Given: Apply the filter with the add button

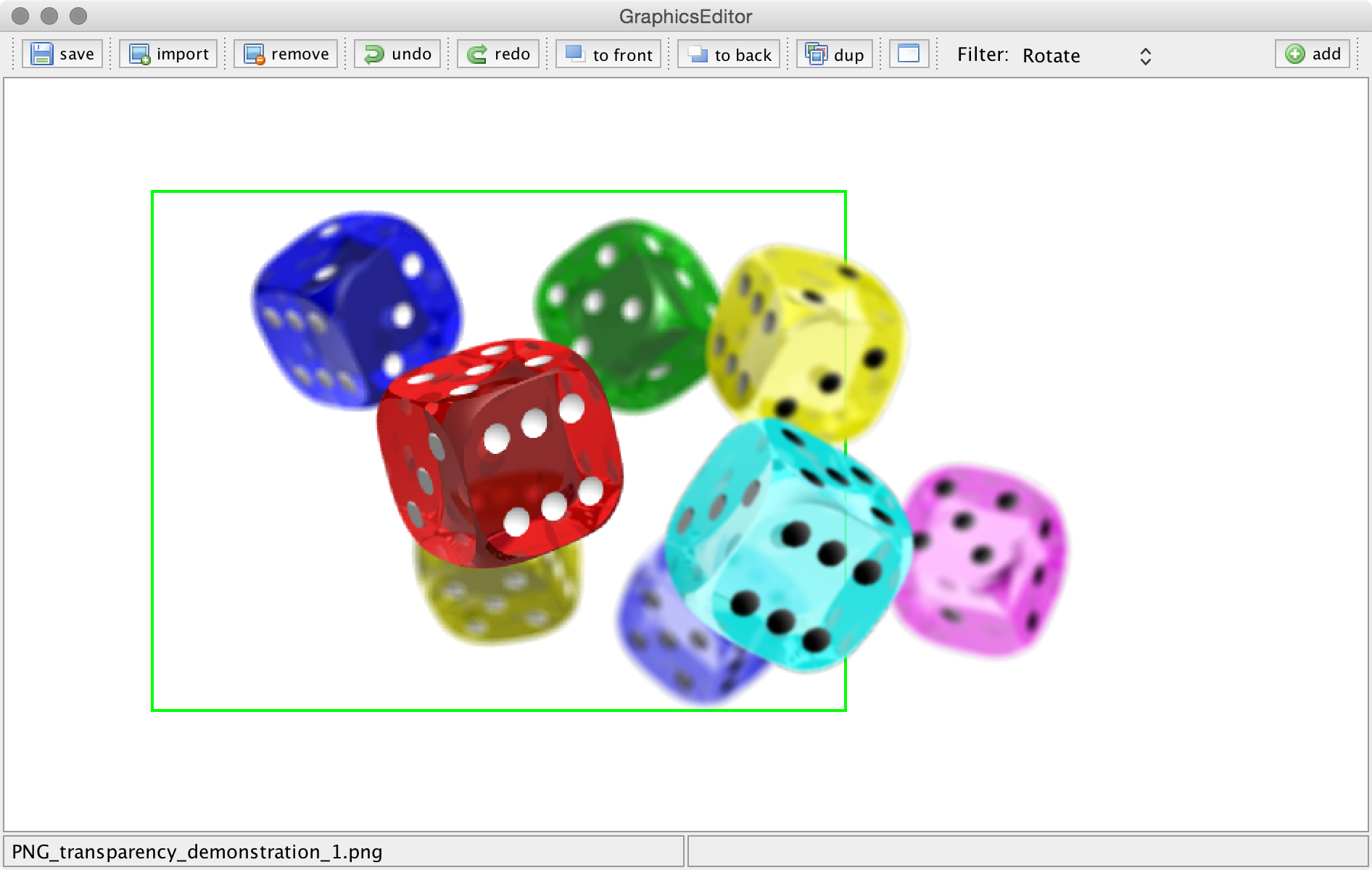Looking at the screenshot, I should coord(1313,54).
